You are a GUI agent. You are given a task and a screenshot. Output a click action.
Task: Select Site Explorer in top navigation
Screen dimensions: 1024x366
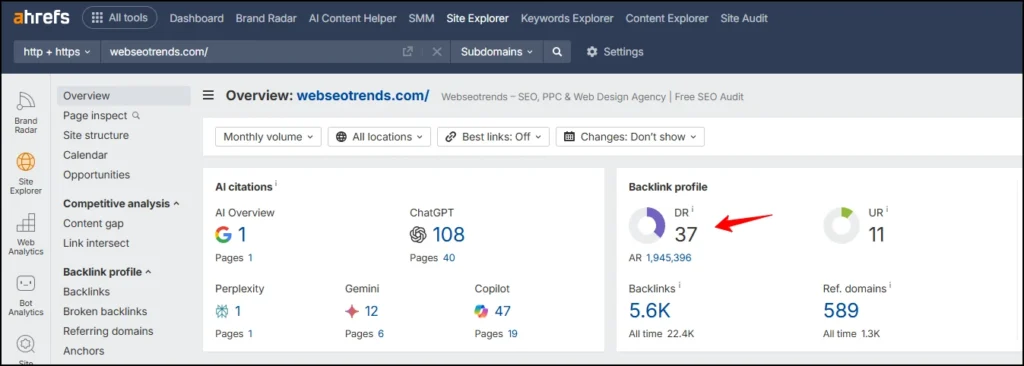pyautogui.click(x=477, y=18)
